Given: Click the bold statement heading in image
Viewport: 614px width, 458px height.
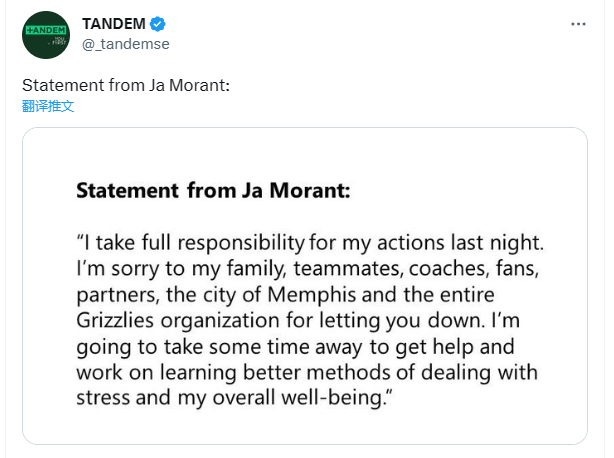Looking at the screenshot, I should (x=214, y=191).
